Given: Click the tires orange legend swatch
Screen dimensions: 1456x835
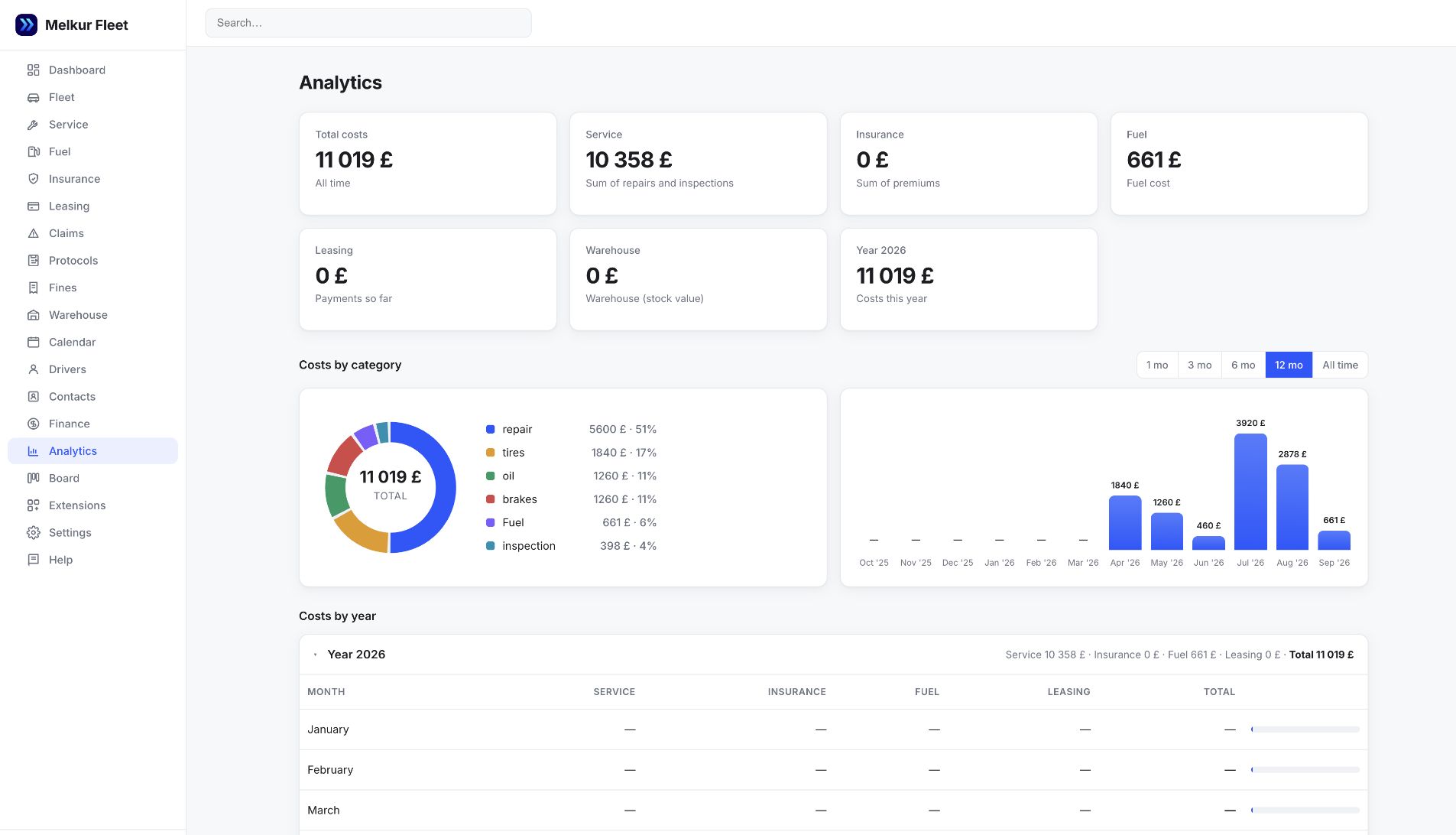Looking at the screenshot, I should [490, 453].
